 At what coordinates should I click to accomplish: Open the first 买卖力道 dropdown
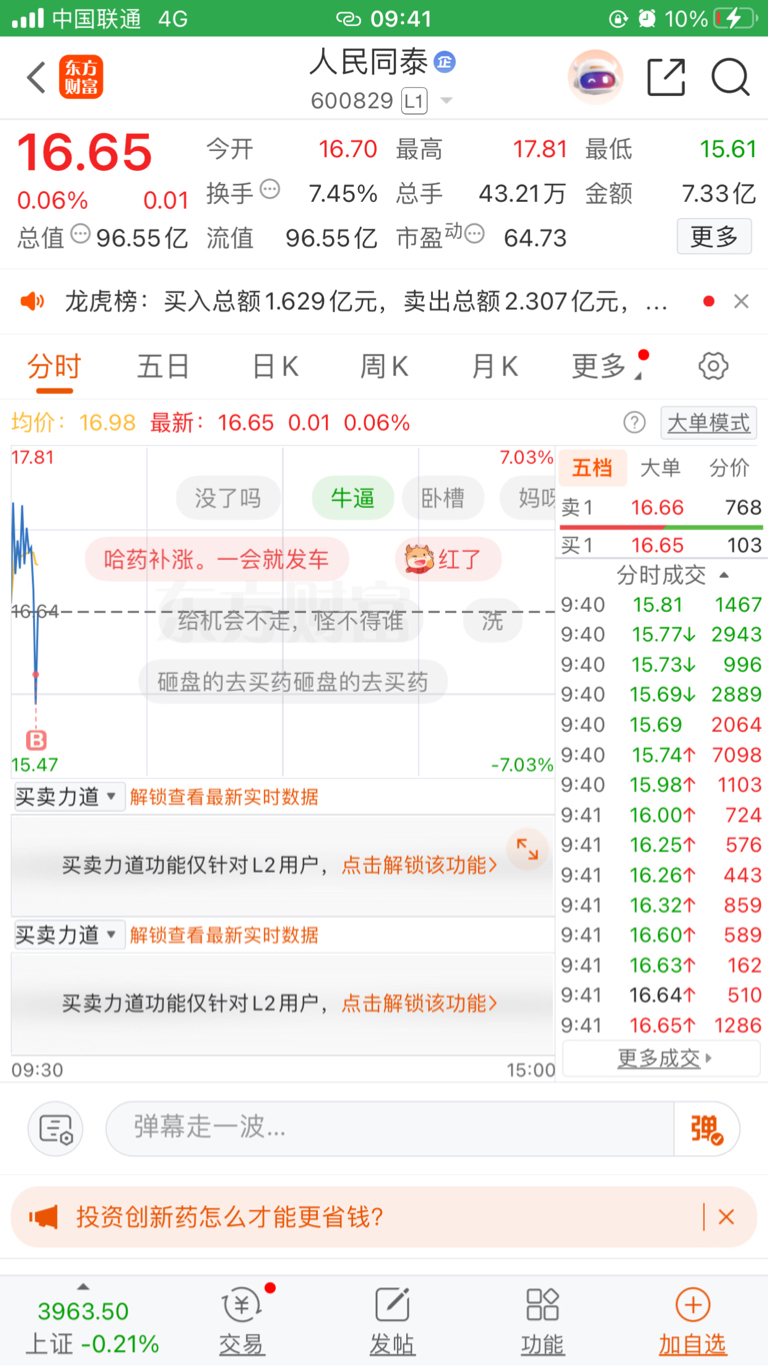click(68, 797)
